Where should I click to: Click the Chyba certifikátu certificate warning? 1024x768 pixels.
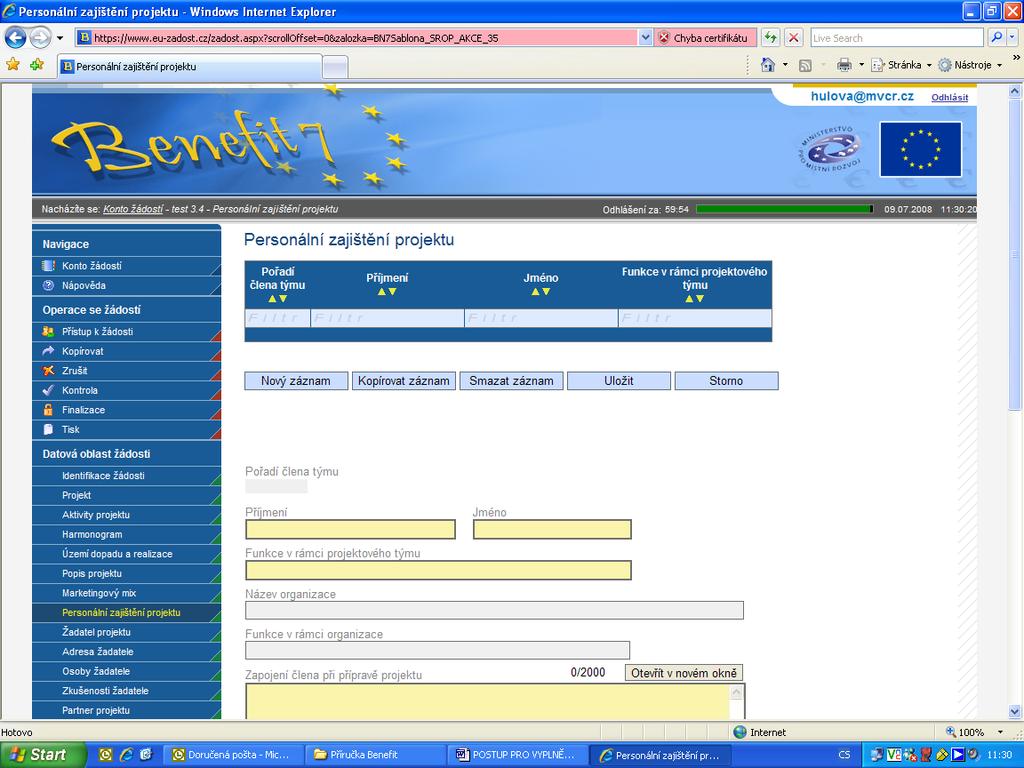pos(704,38)
